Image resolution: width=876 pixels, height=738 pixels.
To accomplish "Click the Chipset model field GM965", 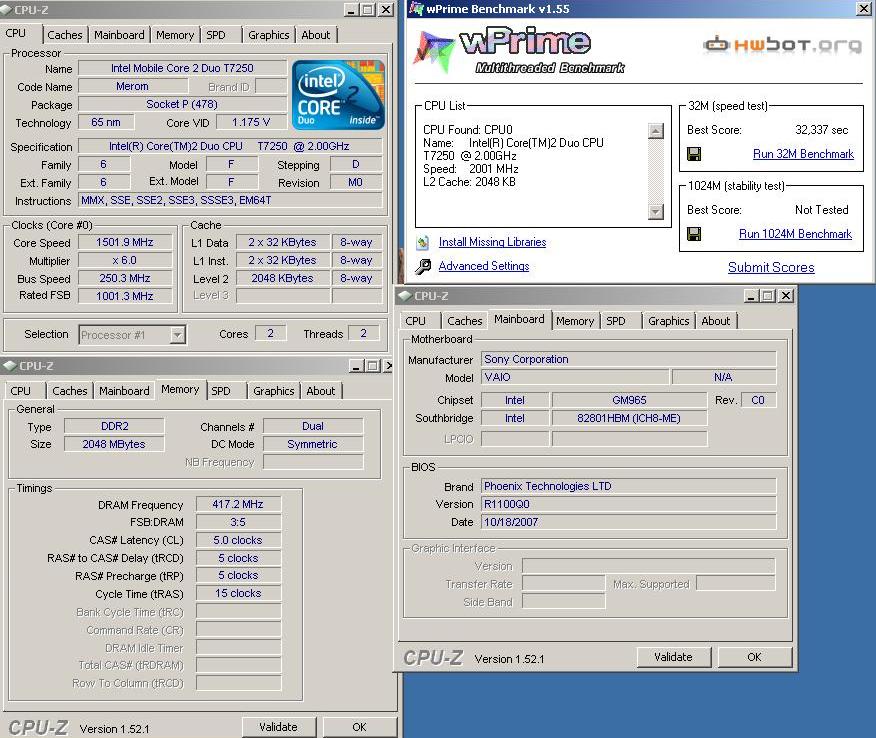I will 629,400.
